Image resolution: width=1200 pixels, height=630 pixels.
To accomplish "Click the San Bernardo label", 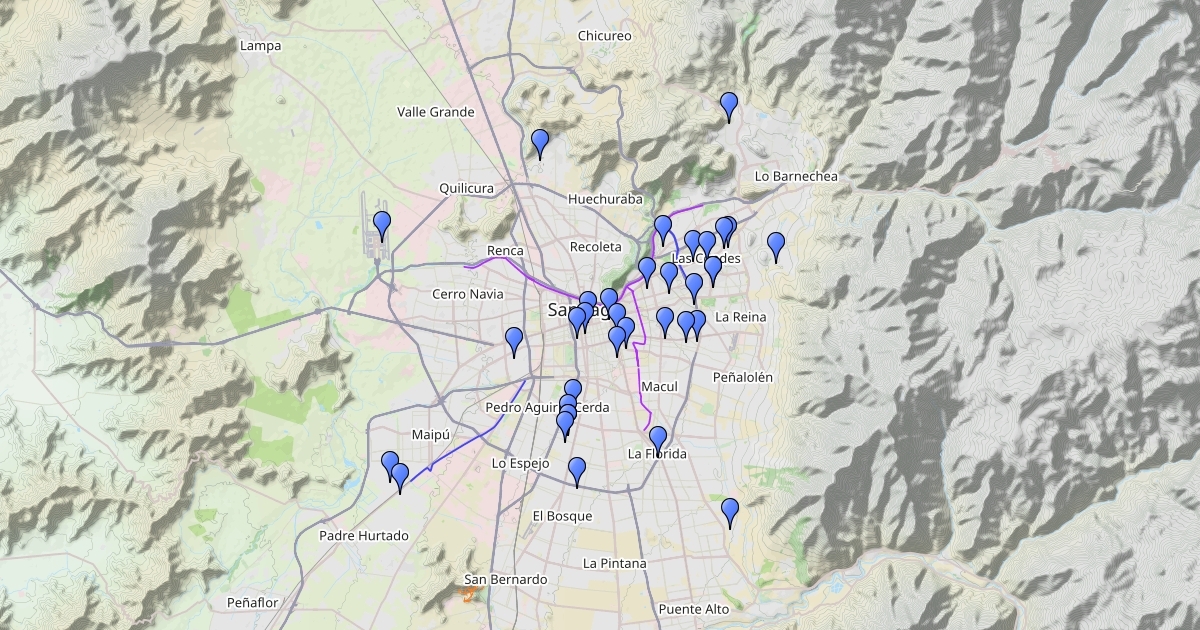I will 506,579.
